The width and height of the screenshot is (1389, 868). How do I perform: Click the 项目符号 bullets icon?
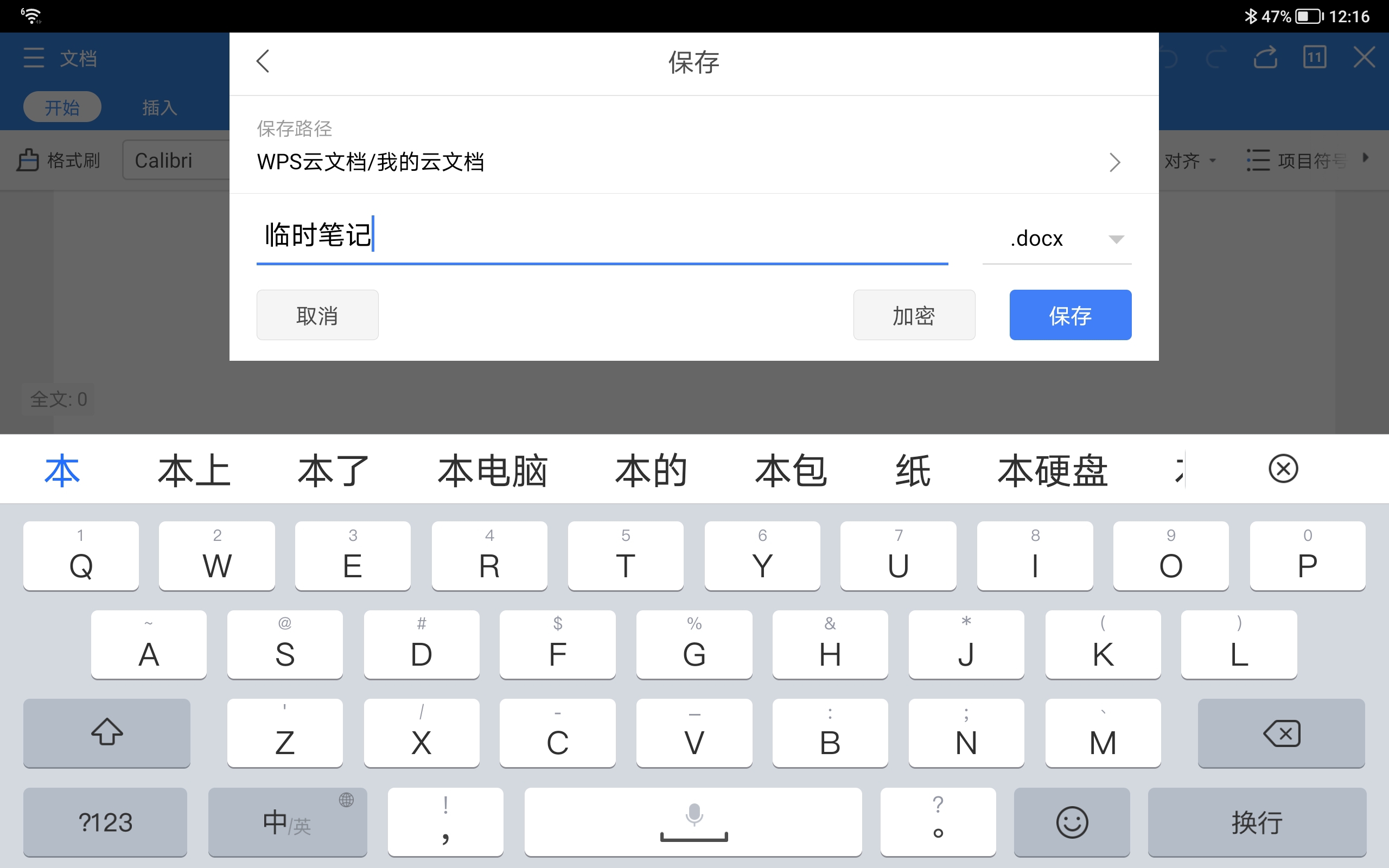coord(1258,160)
